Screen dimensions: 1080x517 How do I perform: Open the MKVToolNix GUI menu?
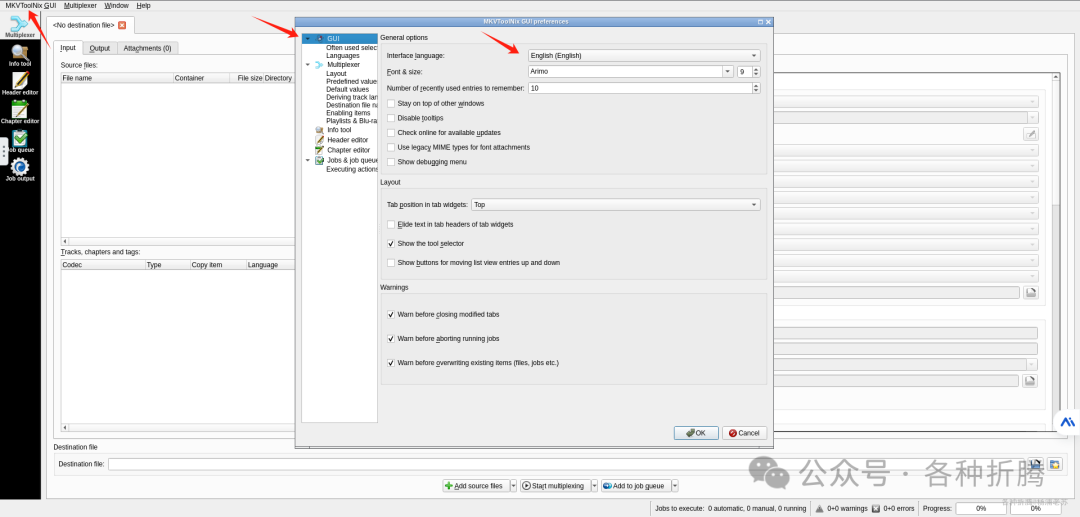[x=31, y=6]
